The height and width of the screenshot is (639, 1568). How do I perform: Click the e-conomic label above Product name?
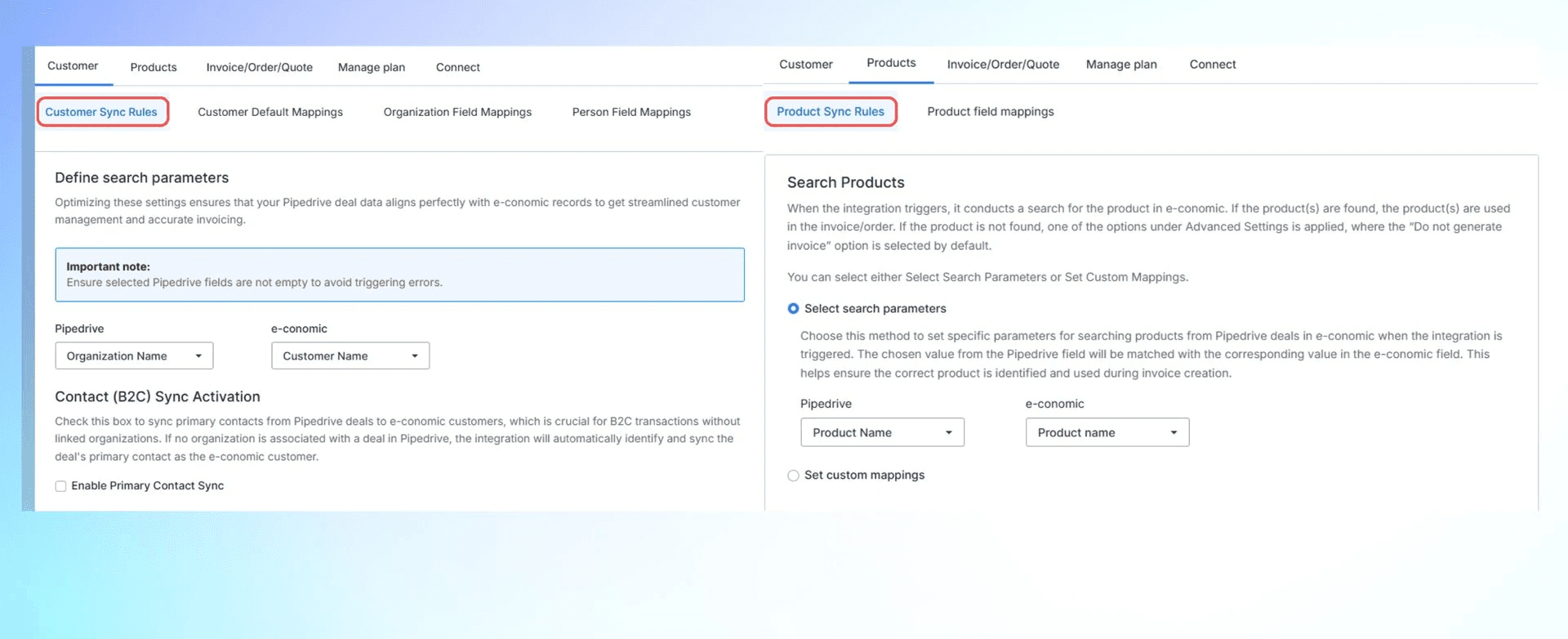click(1055, 404)
